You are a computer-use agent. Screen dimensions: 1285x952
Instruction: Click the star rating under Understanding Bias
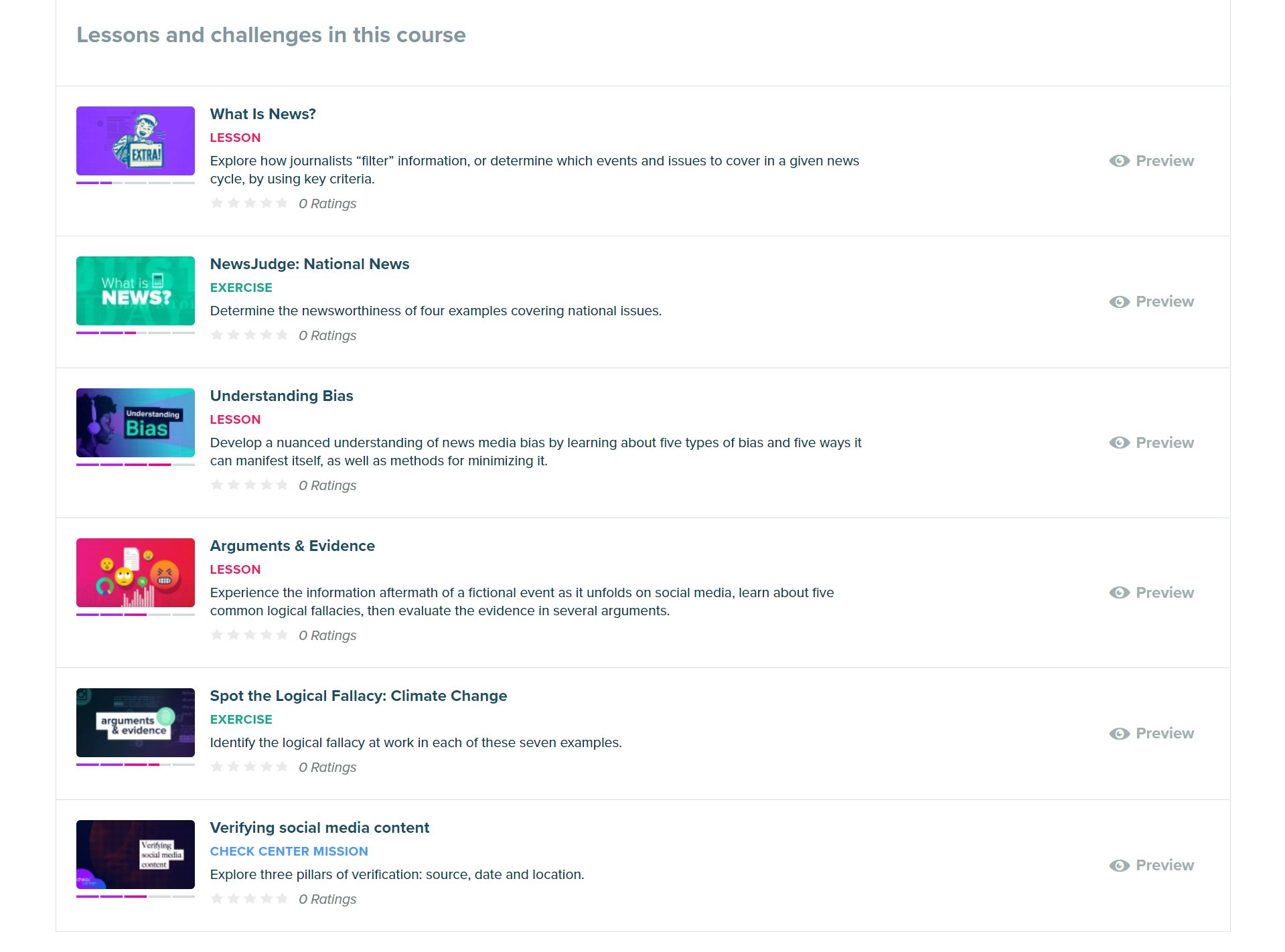click(x=249, y=485)
